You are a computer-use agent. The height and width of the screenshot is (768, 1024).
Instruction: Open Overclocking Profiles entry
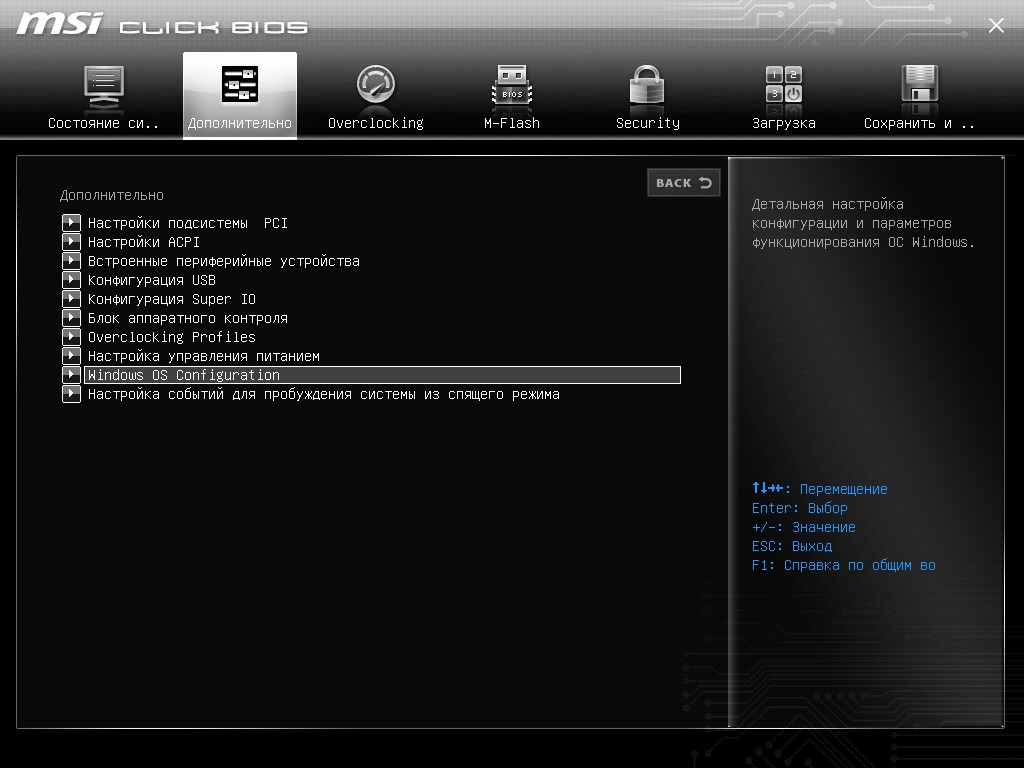[x=172, y=337]
